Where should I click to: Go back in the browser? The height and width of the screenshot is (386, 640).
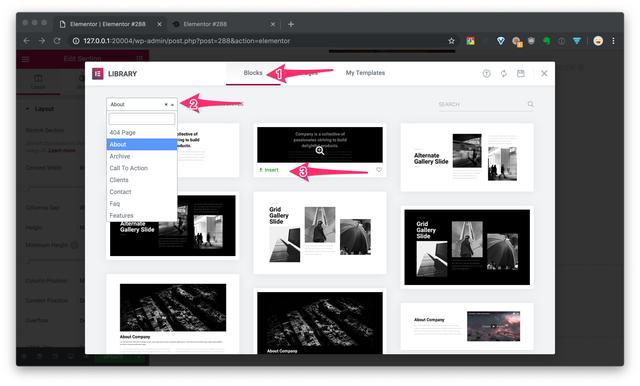click(27, 41)
